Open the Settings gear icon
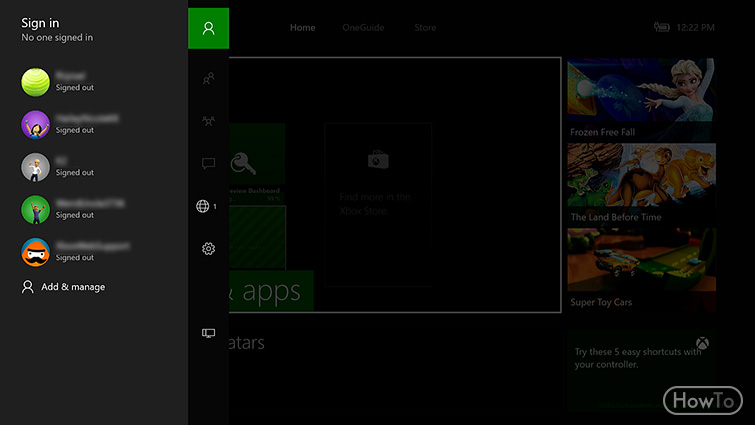 pyautogui.click(x=208, y=248)
